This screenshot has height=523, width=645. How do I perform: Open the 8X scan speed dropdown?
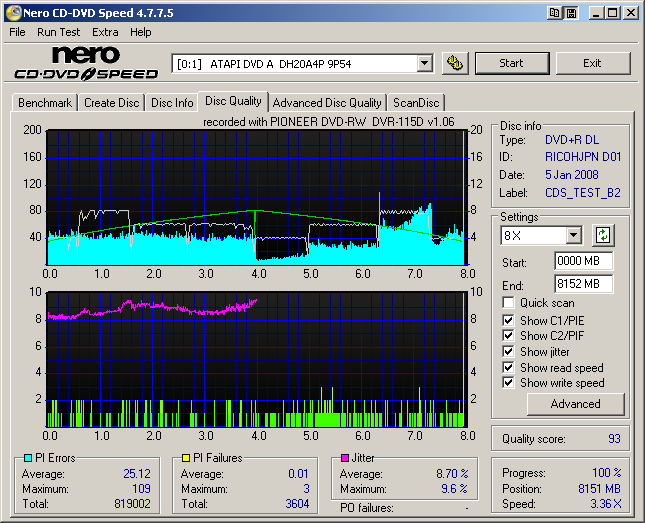(x=573, y=236)
